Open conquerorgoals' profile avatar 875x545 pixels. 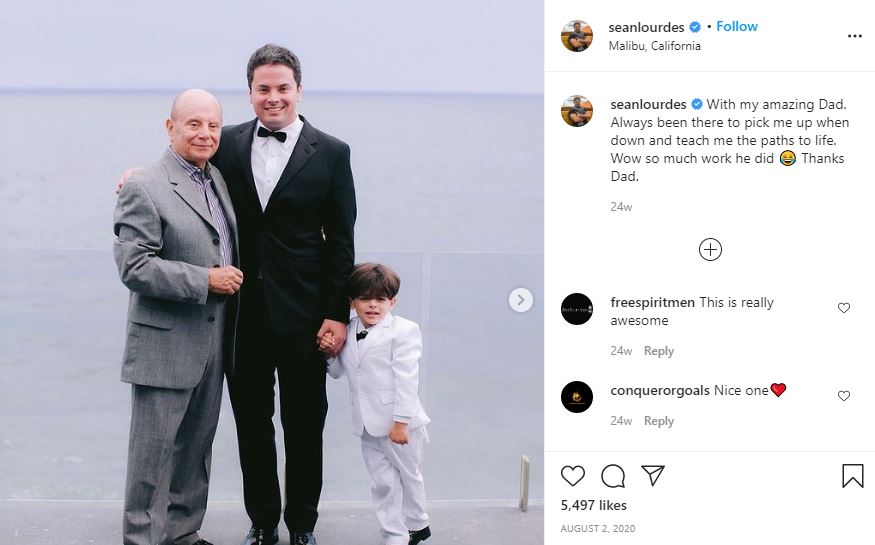click(577, 397)
